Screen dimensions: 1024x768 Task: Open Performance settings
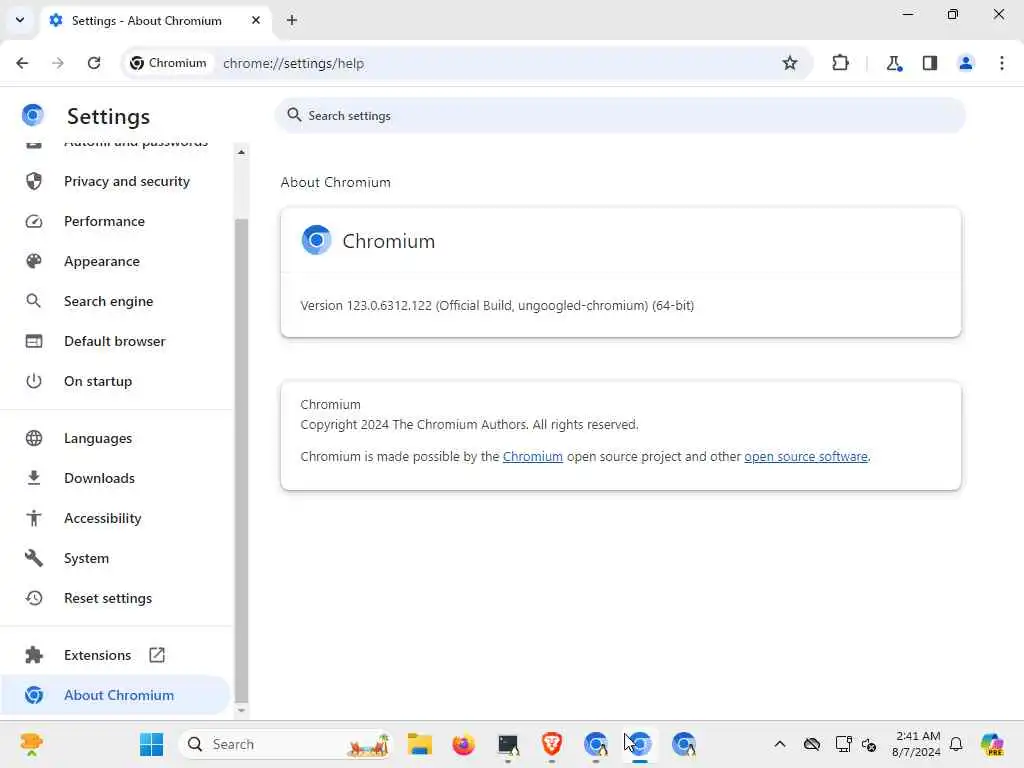tap(116, 221)
